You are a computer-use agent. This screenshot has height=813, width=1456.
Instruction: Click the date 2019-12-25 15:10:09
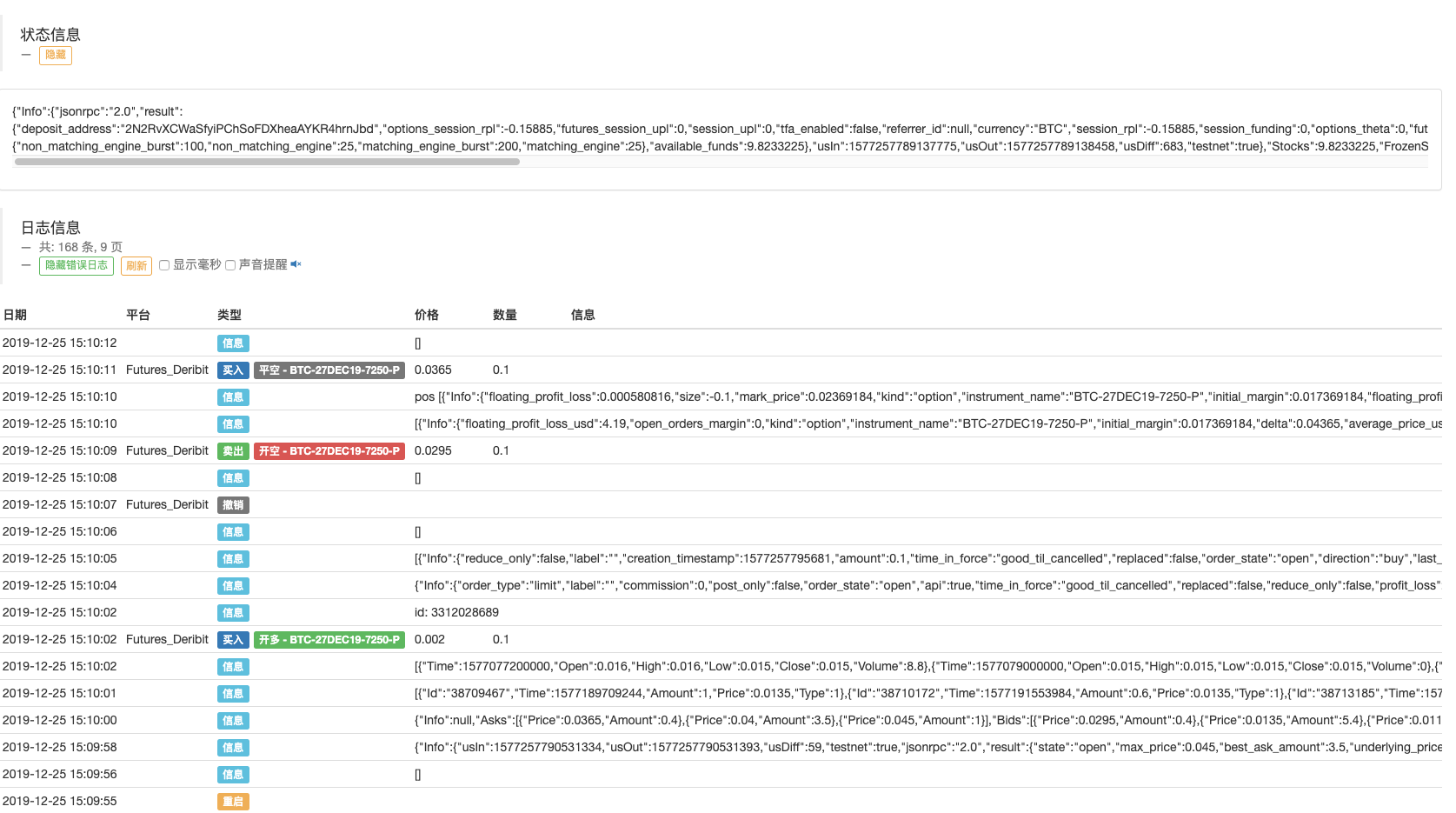59,450
